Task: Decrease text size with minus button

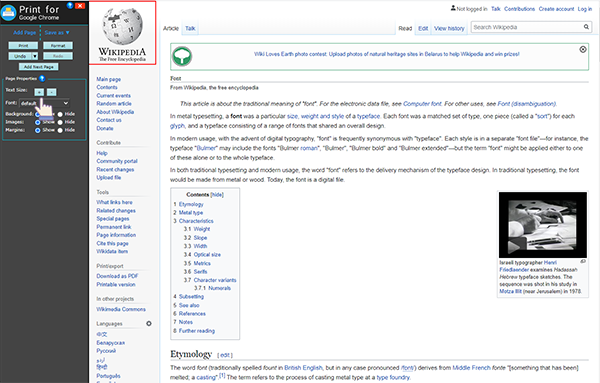Action: pyautogui.click(x=52, y=92)
